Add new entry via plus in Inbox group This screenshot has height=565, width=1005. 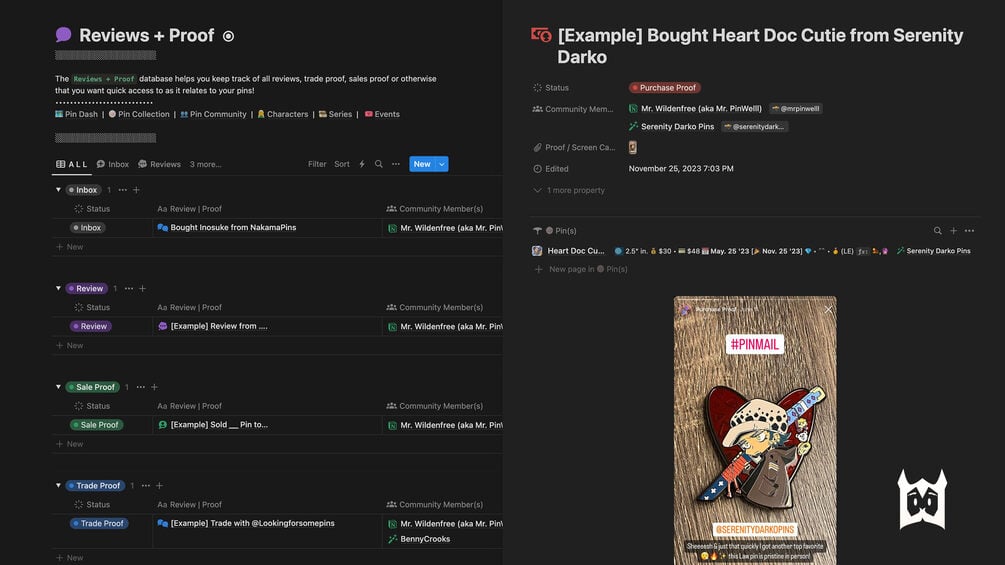tap(137, 190)
